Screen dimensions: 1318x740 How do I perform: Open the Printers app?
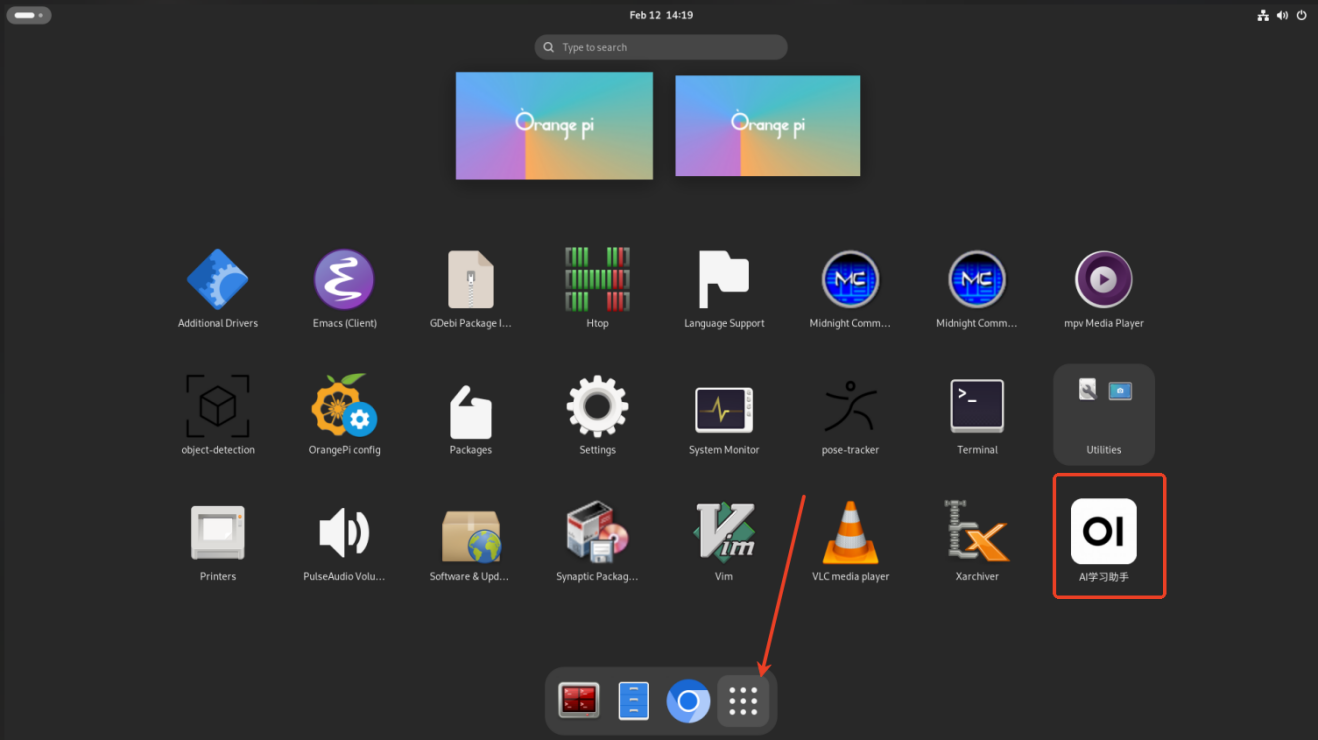point(218,533)
